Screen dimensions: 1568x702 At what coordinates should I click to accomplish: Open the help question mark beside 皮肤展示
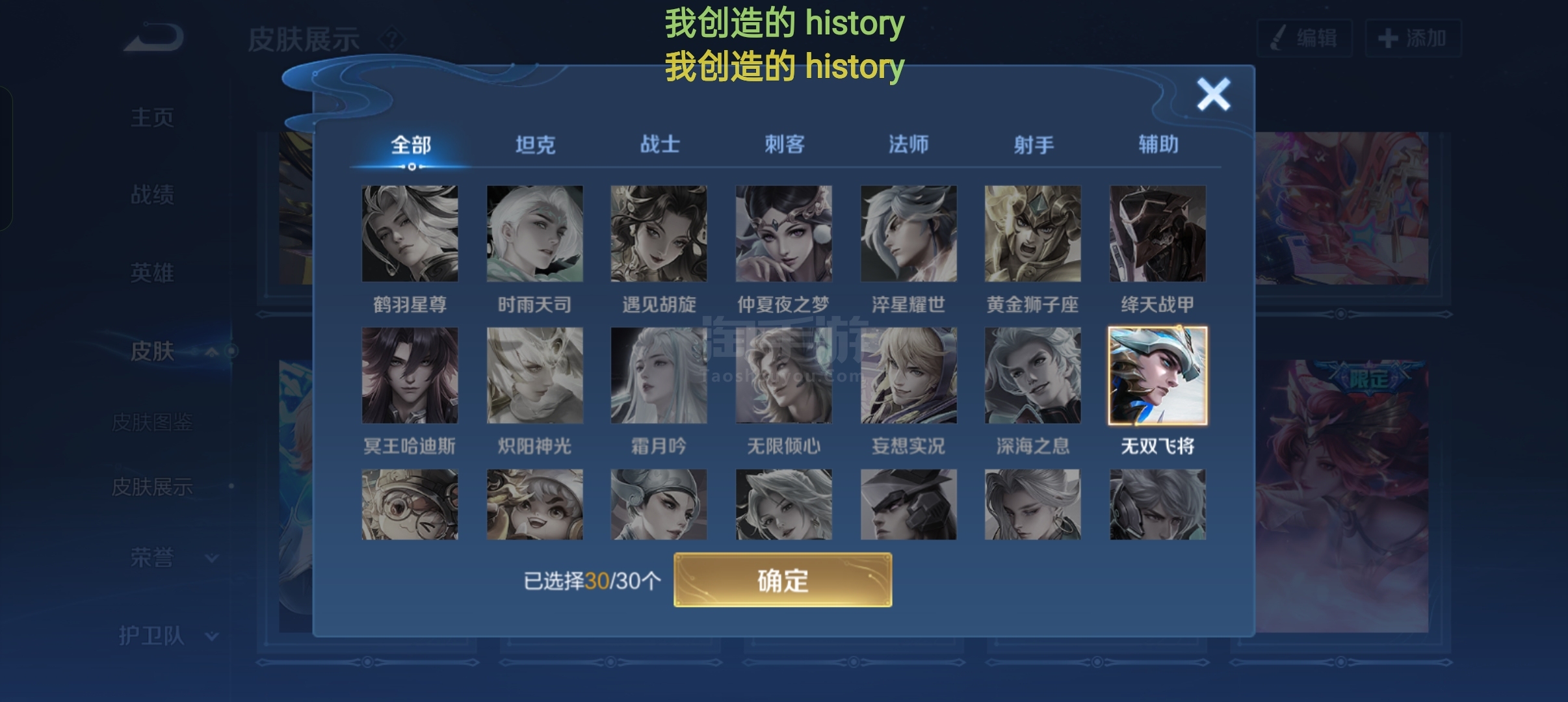(392, 39)
